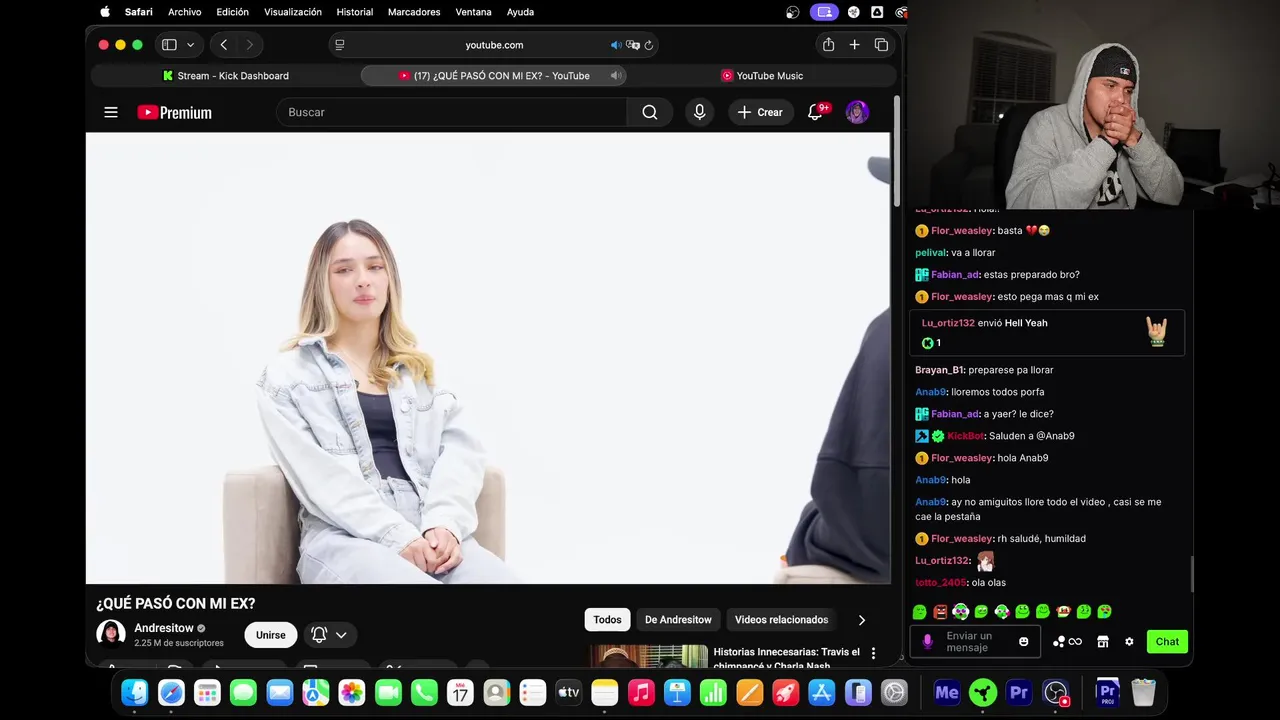Open the chat settings gear icon
The height and width of the screenshot is (720, 1280).
click(1129, 642)
